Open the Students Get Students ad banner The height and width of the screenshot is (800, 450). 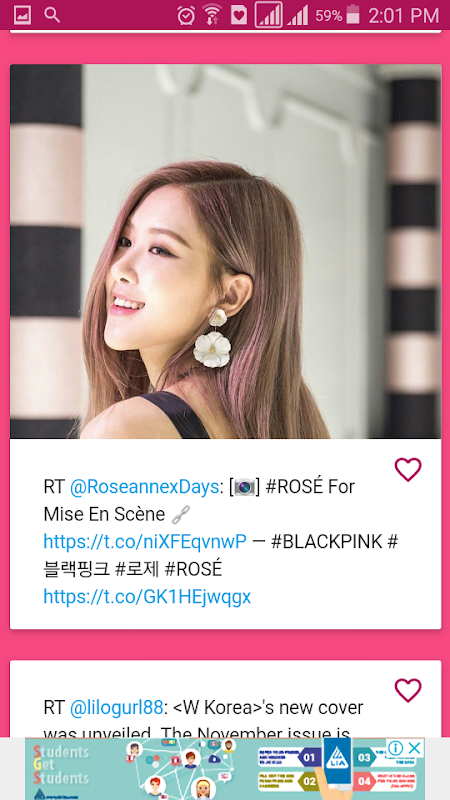[225, 769]
